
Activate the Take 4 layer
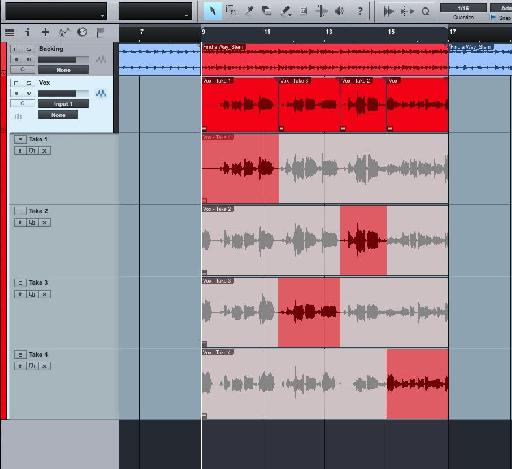coord(20,366)
